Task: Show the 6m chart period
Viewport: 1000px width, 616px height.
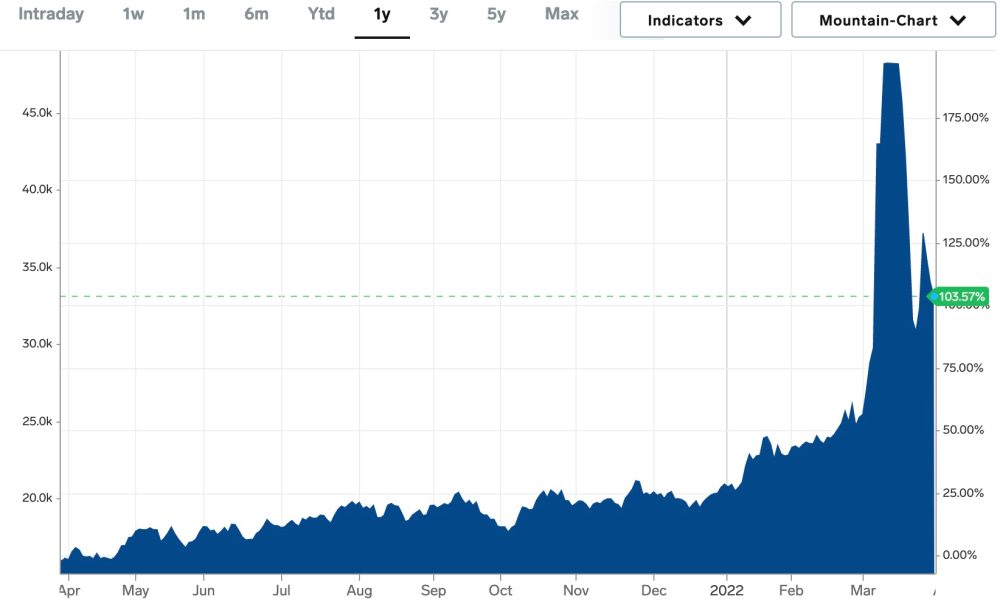Action: tap(256, 15)
